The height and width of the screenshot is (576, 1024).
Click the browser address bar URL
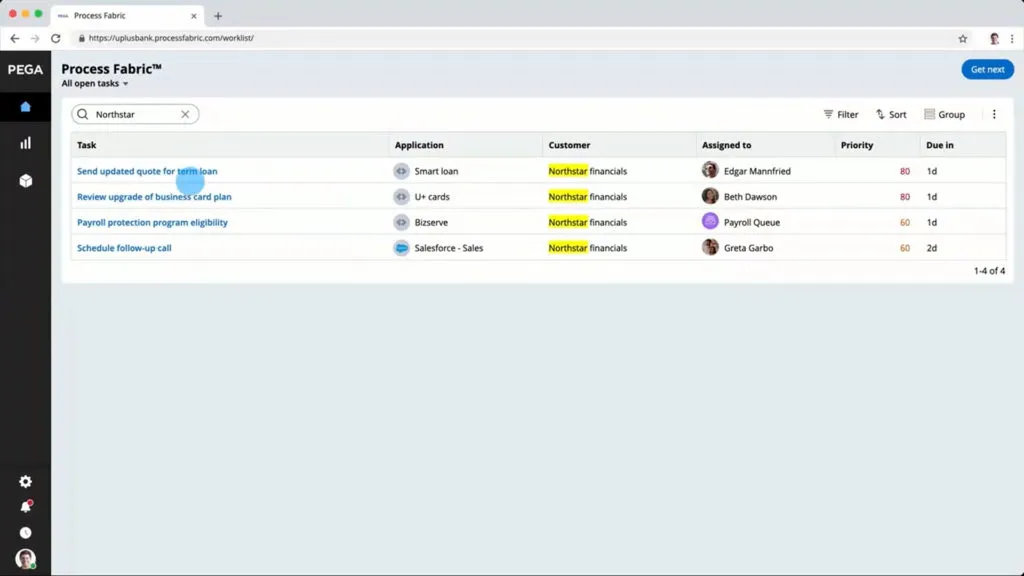[x=171, y=38]
